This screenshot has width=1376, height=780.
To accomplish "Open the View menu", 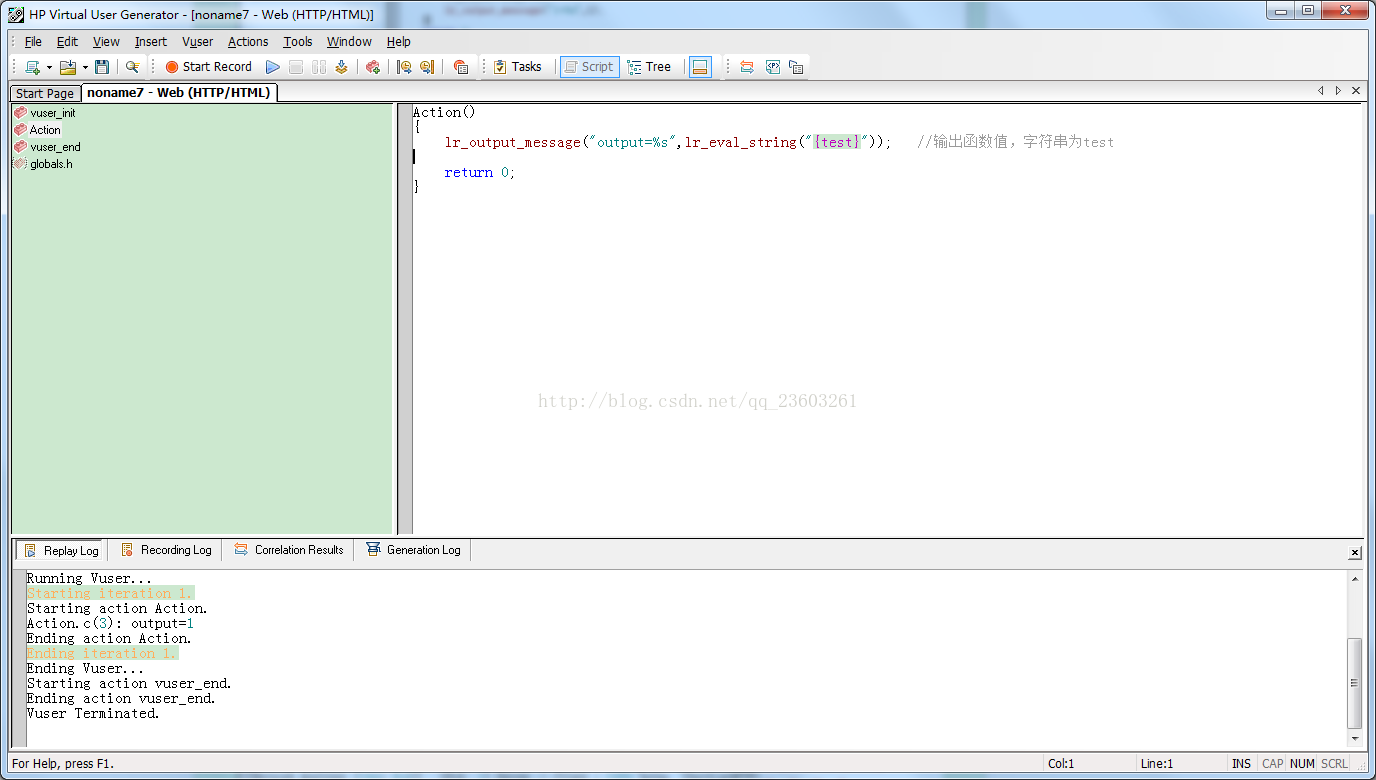I will [106, 42].
